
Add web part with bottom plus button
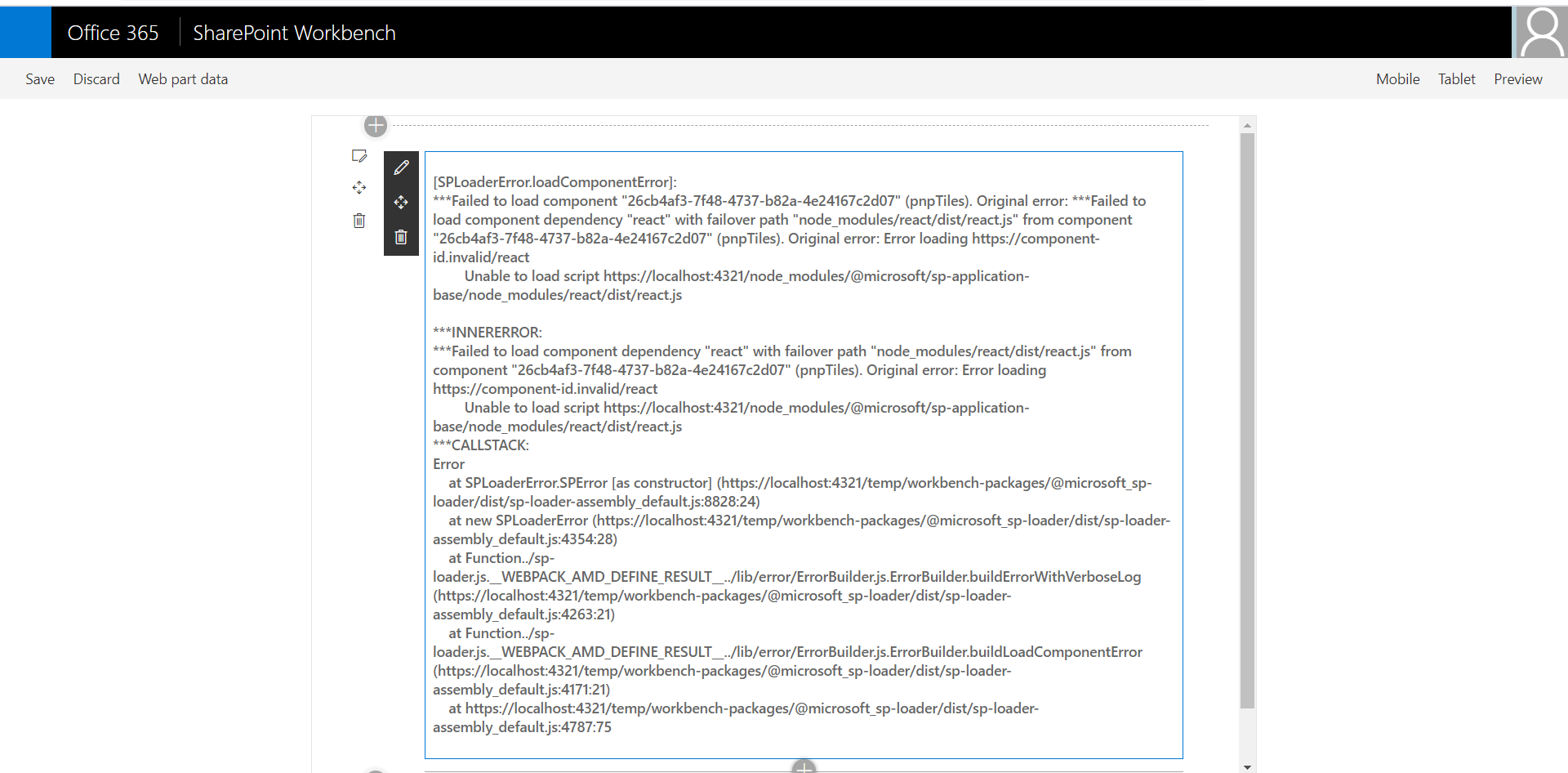tap(804, 766)
